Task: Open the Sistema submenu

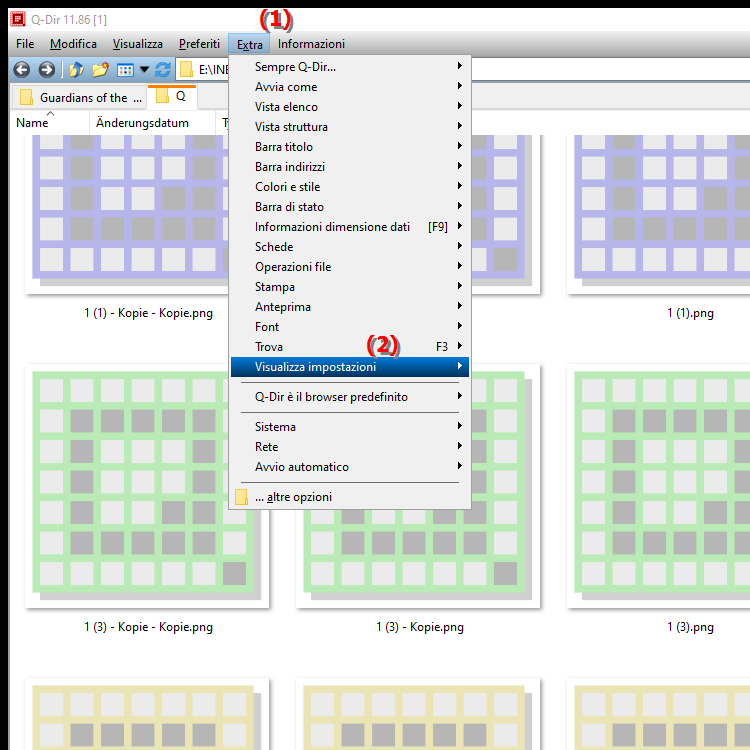Action: click(x=350, y=427)
